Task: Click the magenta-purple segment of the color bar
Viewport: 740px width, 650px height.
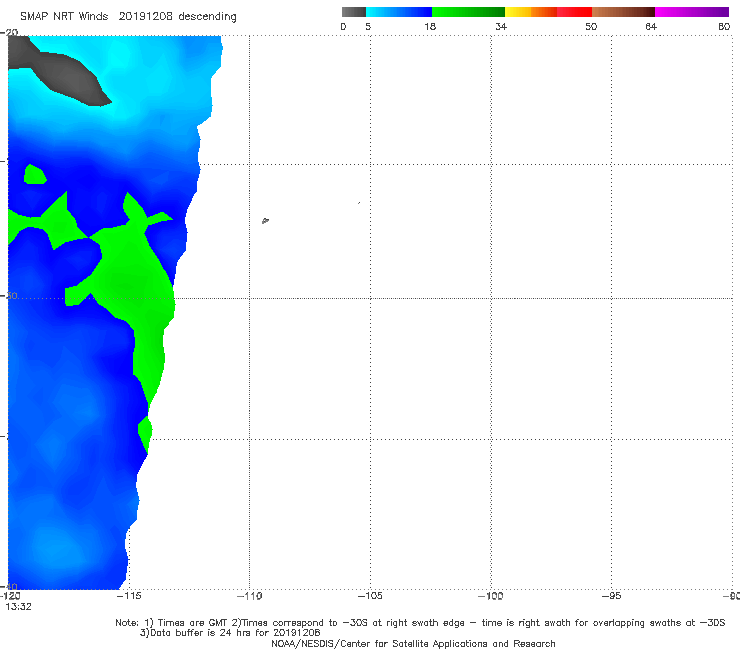Action: [692, 12]
